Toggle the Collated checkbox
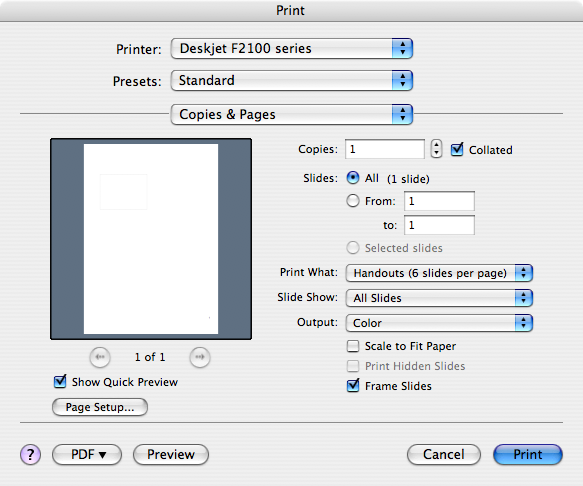 click(x=457, y=149)
